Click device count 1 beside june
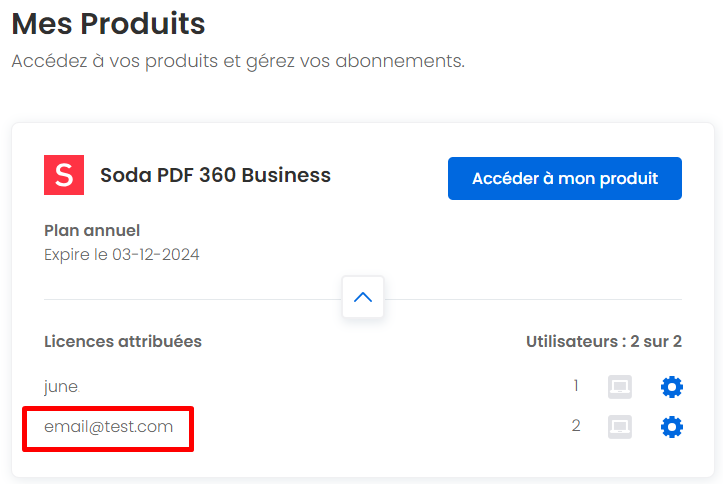The image size is (723, 484). 576,385
